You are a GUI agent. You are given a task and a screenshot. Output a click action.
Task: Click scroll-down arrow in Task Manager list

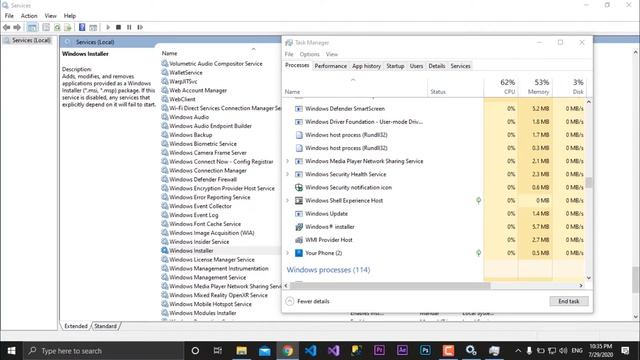[588, 278]
